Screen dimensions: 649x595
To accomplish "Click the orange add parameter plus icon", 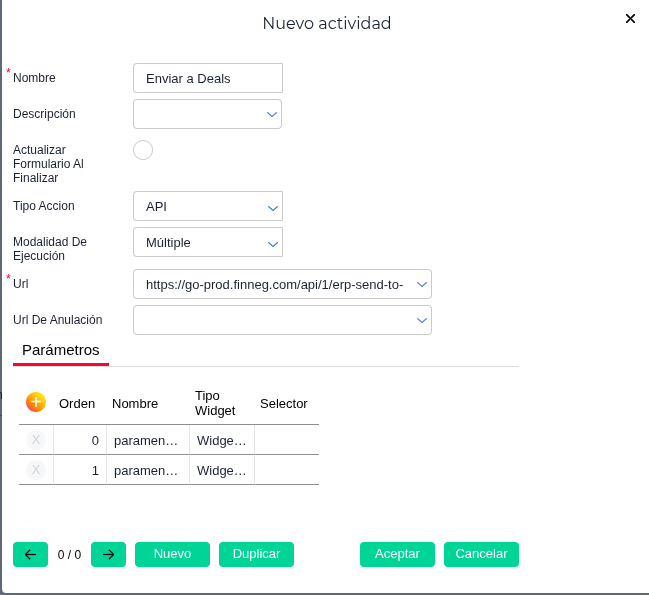I will coord(36,402).
